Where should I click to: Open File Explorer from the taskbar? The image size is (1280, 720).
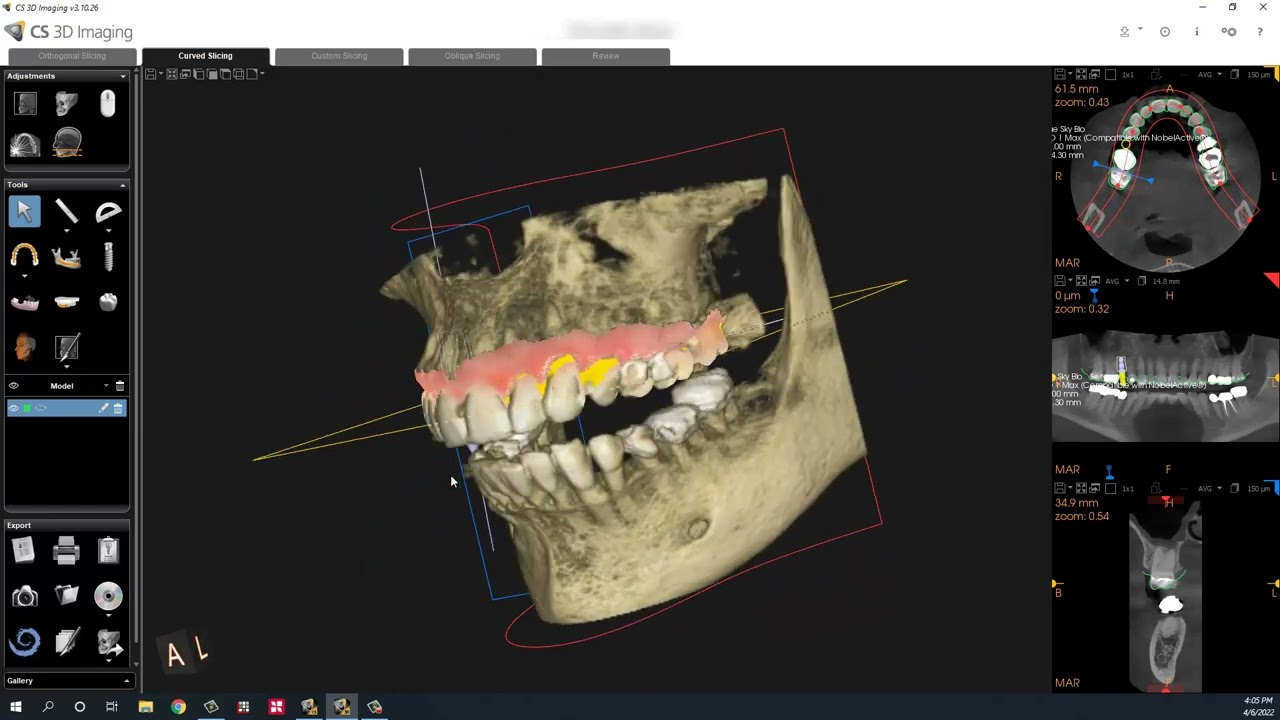tap(145, 707)
